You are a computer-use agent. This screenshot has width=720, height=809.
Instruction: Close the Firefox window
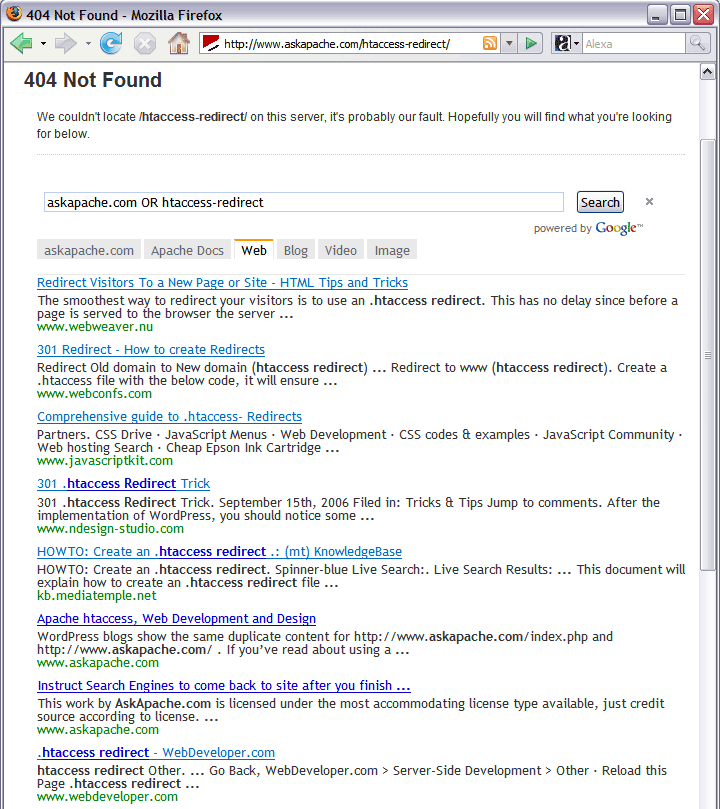[703, 15]
